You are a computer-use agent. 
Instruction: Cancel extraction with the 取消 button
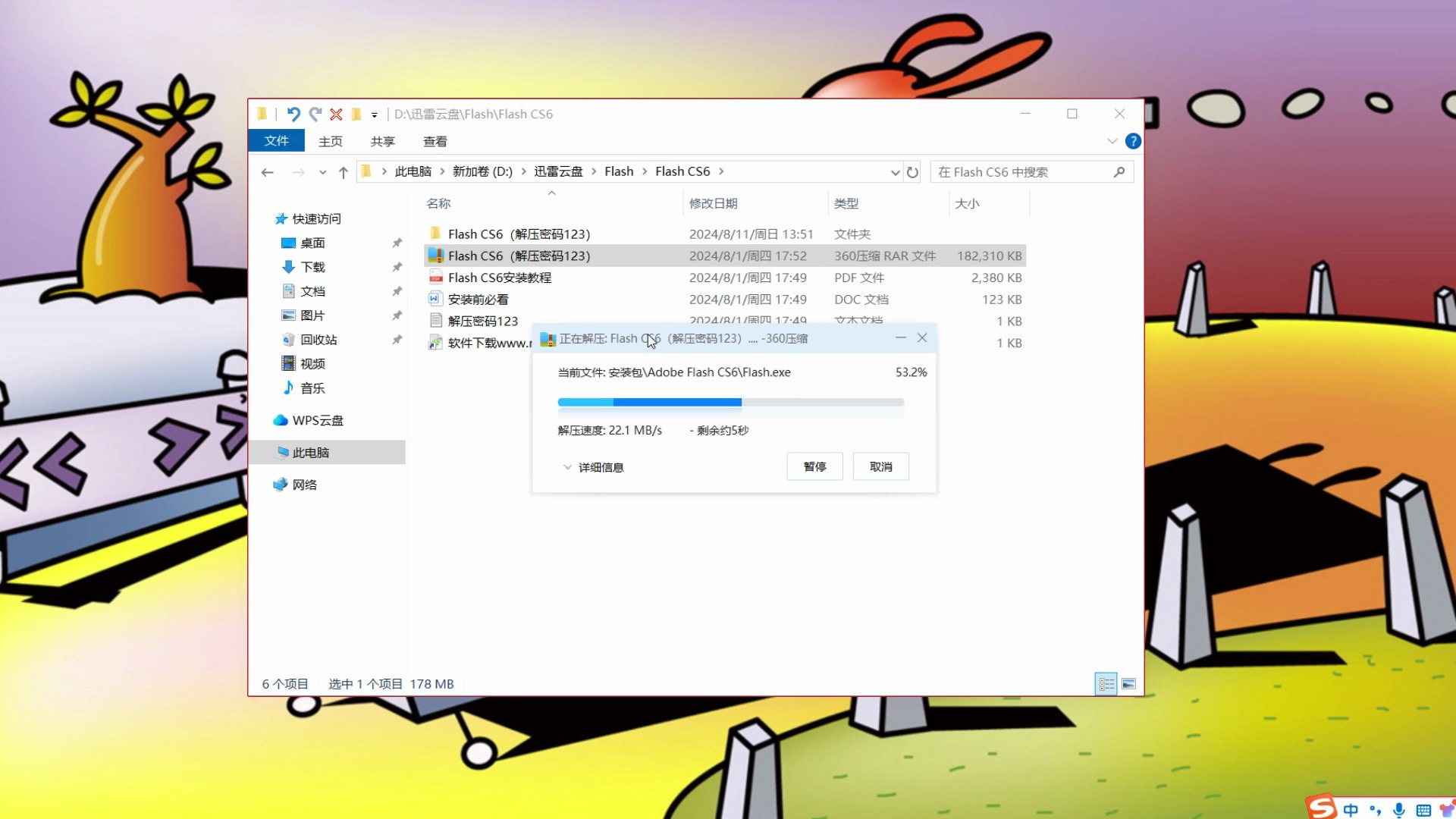[x=880, y=466]
